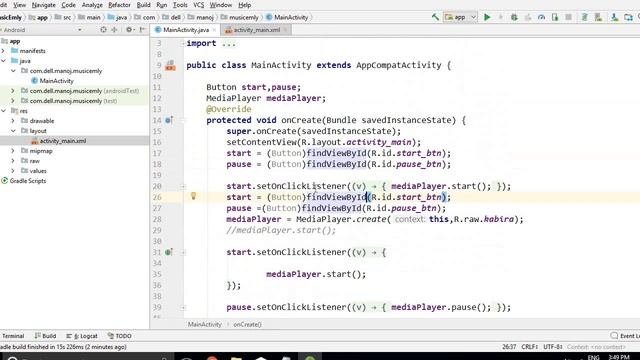
Task: Collapse the res folder
Action: pyautogui.click(x=4, y=111)
